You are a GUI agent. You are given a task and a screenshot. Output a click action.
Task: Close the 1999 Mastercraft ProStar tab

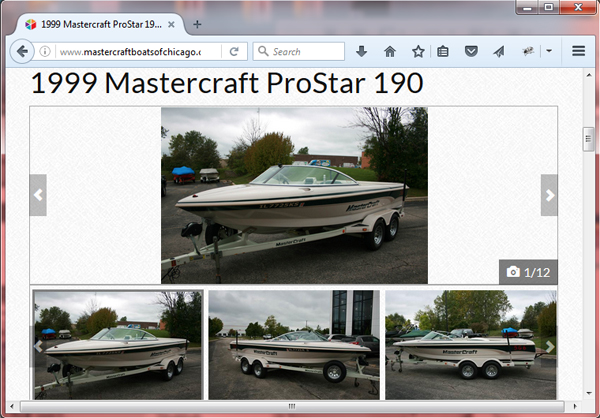pos(171,24)
